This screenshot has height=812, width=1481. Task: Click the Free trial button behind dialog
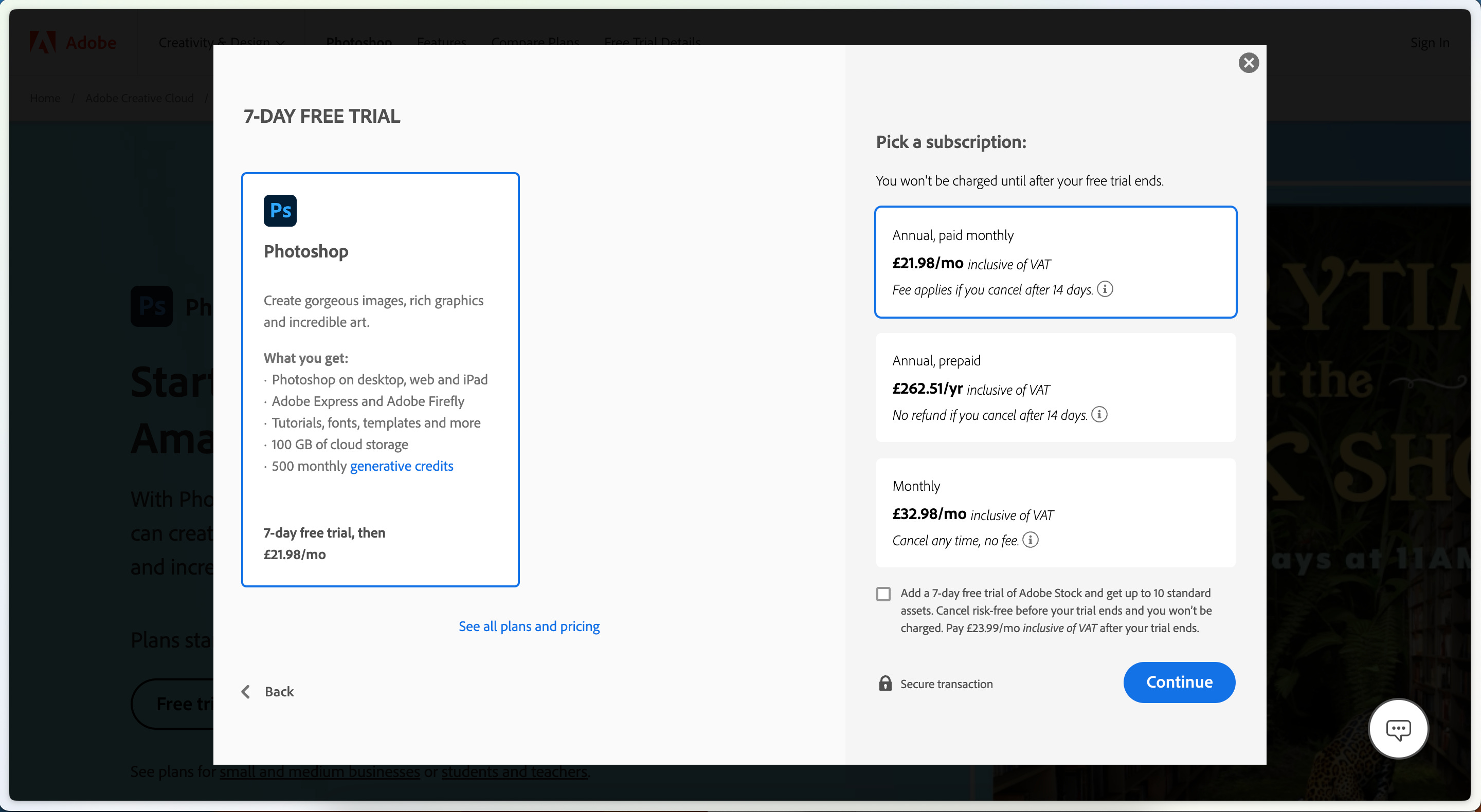pyautogui.click(x=172, y=704)
